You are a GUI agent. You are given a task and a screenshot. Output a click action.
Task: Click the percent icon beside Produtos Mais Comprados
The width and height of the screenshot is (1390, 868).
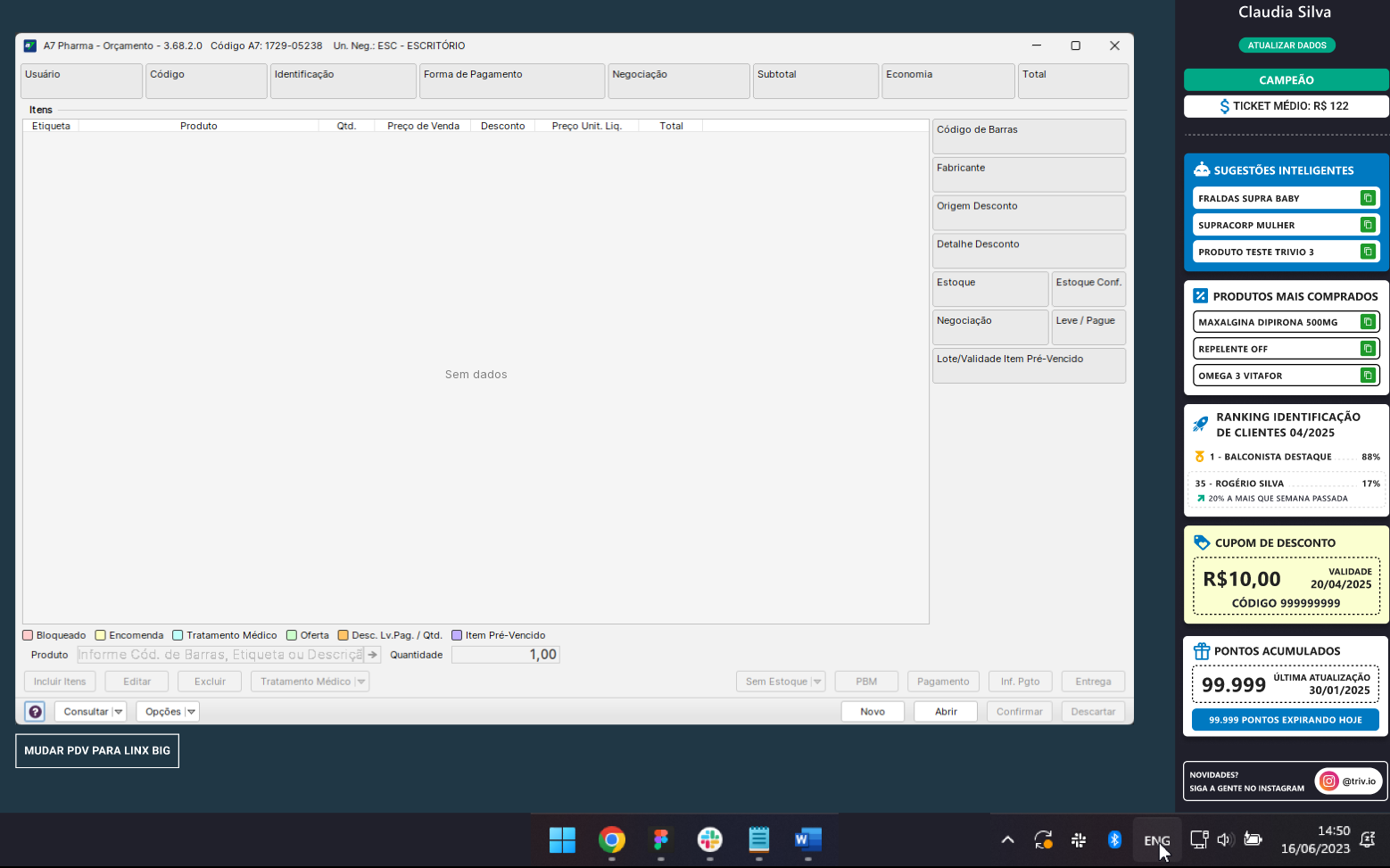pos(1201,296)
